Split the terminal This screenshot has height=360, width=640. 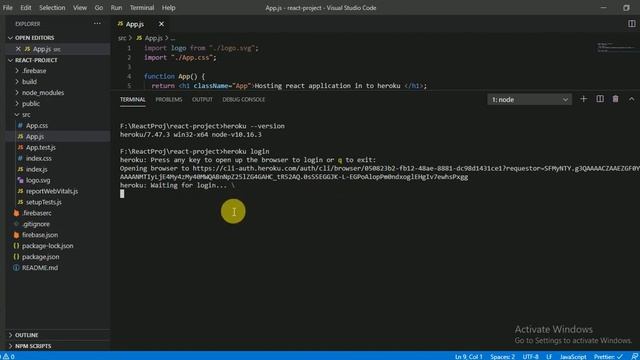[600, 99]
